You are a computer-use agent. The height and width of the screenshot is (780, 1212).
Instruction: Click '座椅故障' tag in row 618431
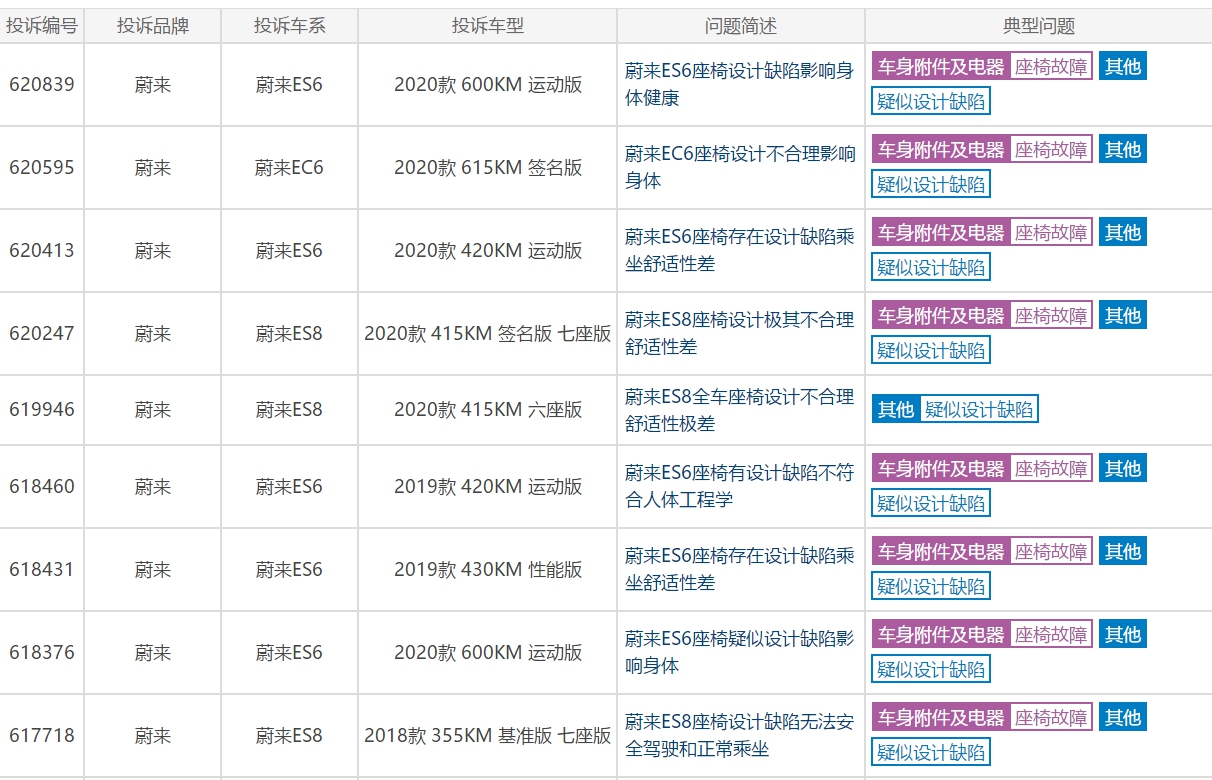[x=1051, y=552]
